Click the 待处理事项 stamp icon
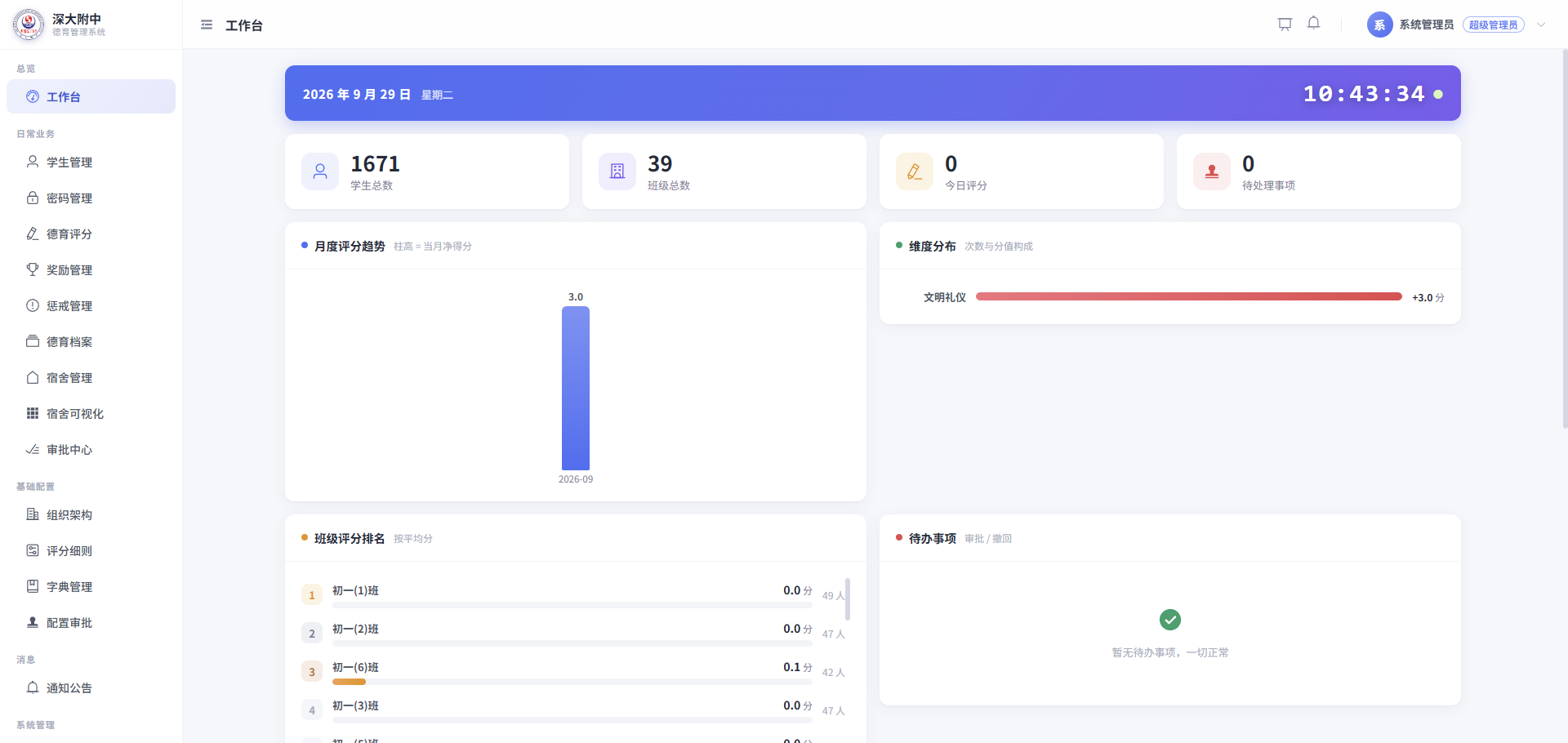 [1212, 171]
